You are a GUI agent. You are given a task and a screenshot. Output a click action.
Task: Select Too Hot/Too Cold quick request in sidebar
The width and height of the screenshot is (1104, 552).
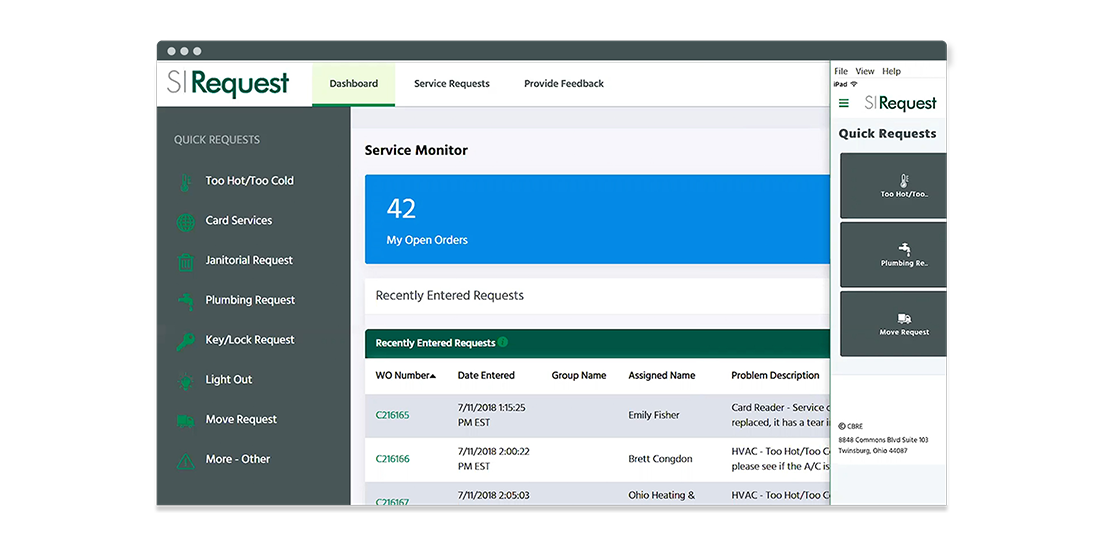click(249, 181)
